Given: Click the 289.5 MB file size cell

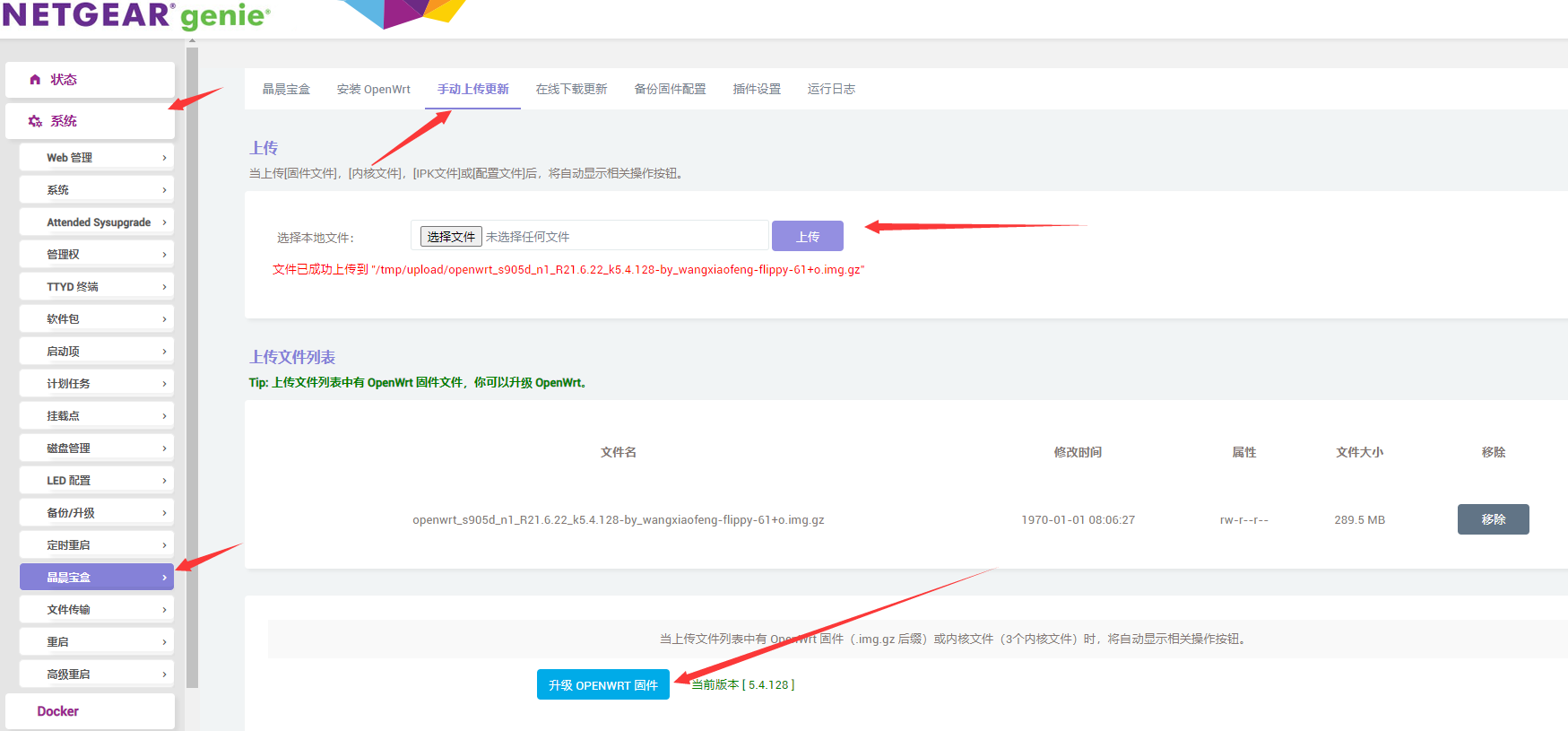Looking at the screenshot, I should click(1359, 520).
